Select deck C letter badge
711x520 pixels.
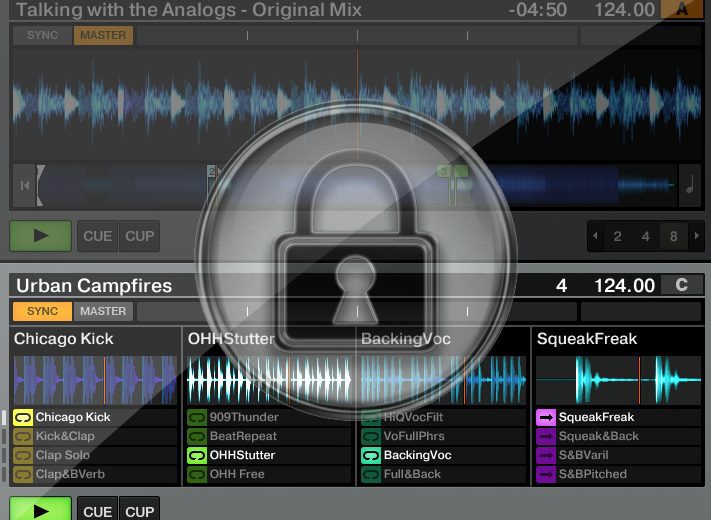tap(682, 285)
